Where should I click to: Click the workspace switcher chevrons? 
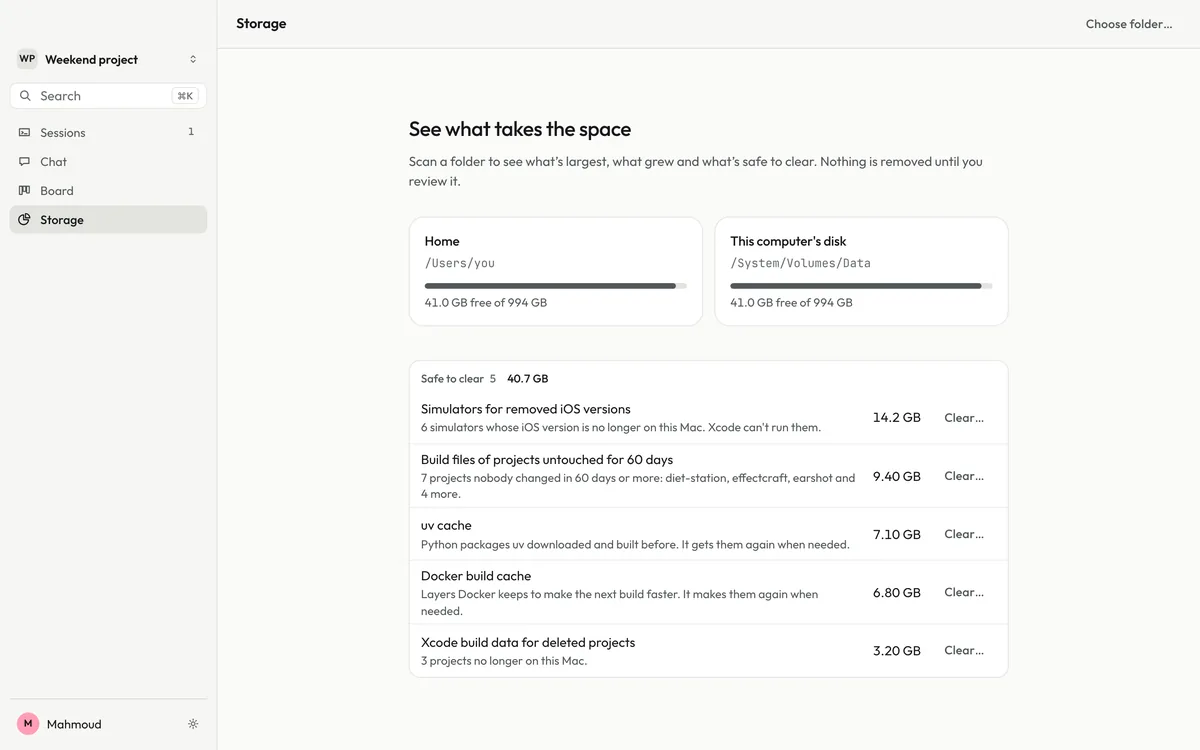[x=193, y=59]
